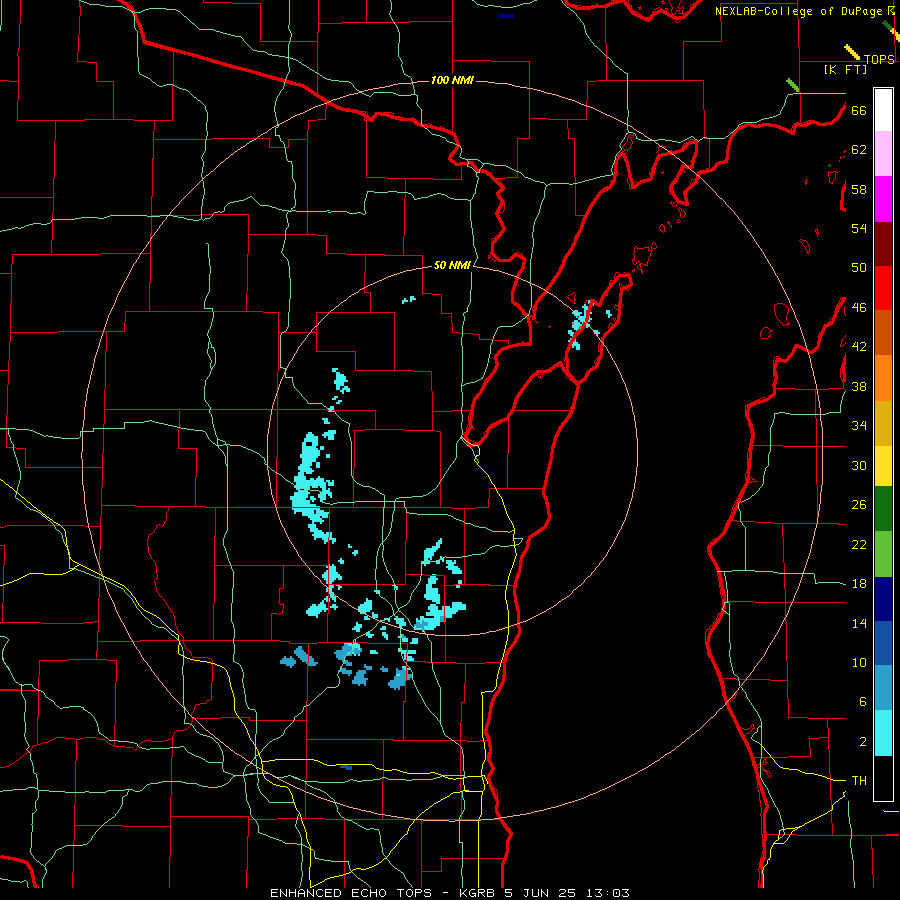Click the cyan legend swatch

pyautogui.click(x=883, y=733)
